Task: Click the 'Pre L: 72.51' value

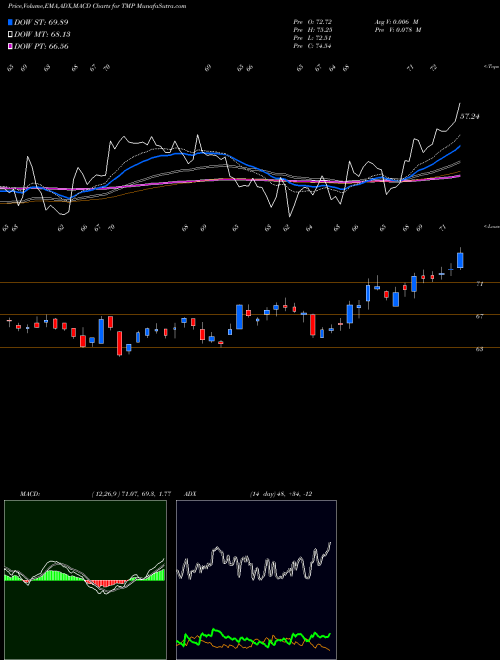Action: [312, 38]
